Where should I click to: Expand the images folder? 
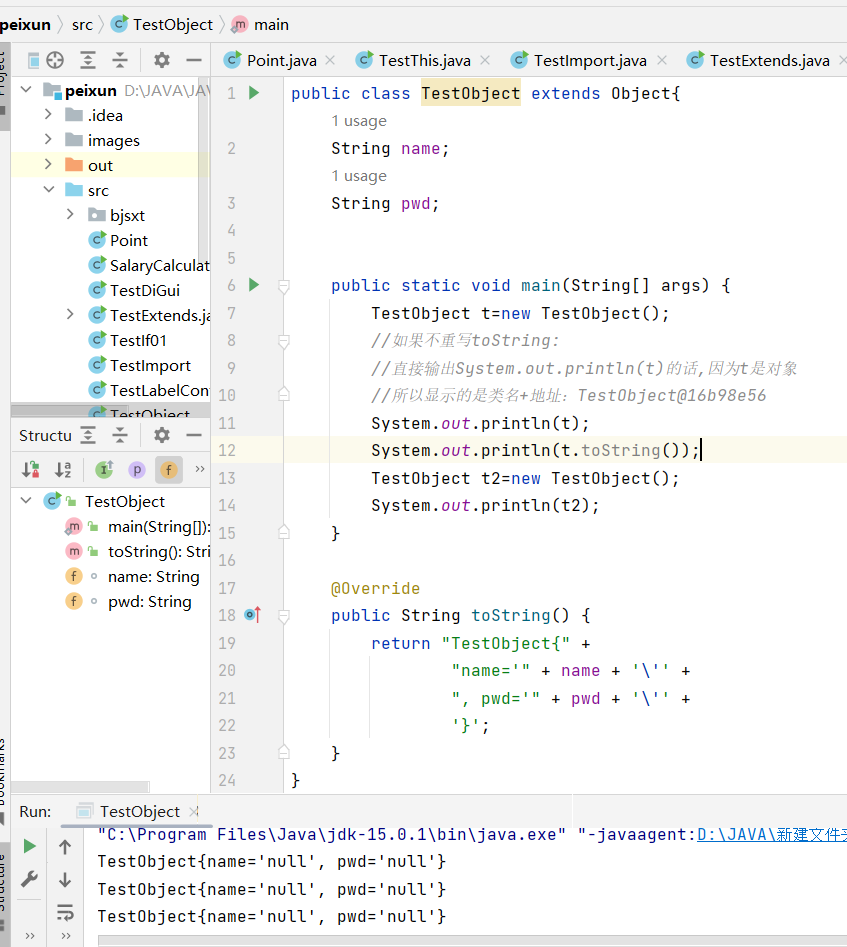point(48,140)
